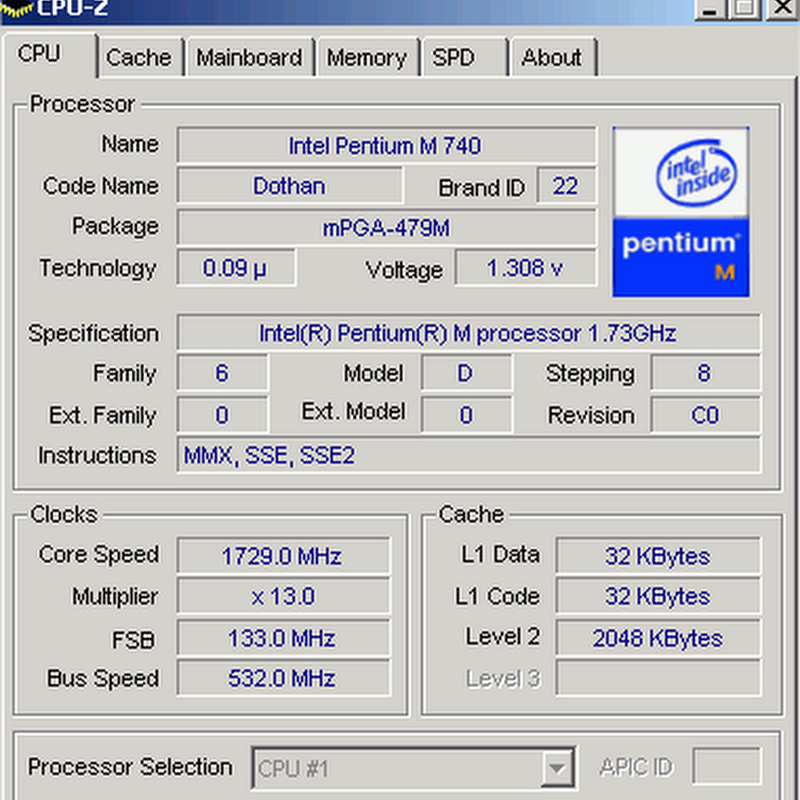Click the L1 Data 32 KBytes value
The image size is (800, 800).
658,555
